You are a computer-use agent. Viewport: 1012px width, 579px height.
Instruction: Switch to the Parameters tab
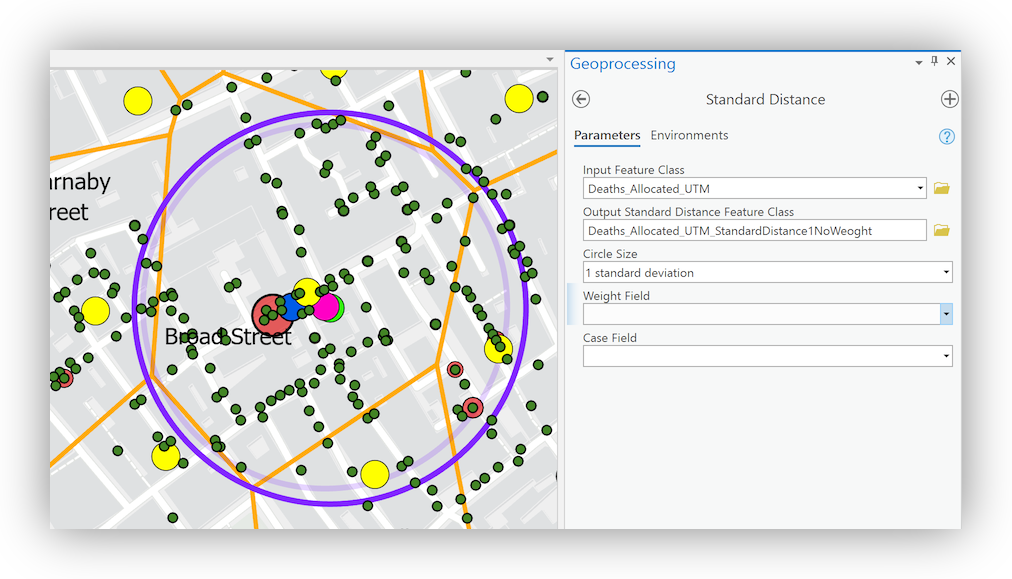[x=607, y=136]
